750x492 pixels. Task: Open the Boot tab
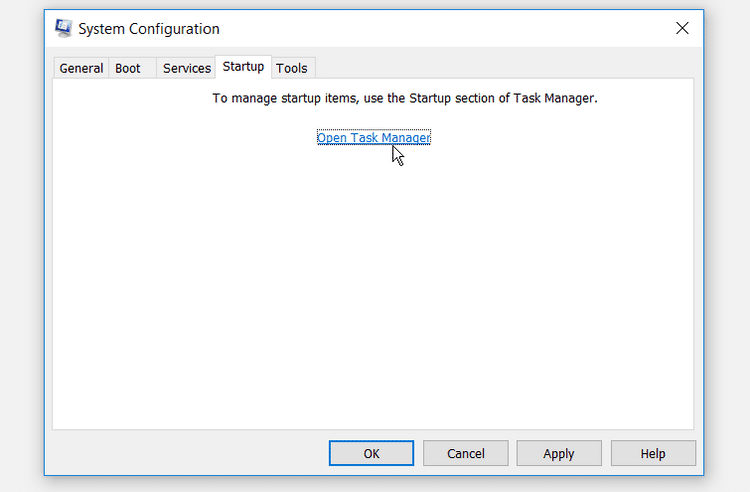click(x=128, y=68)
